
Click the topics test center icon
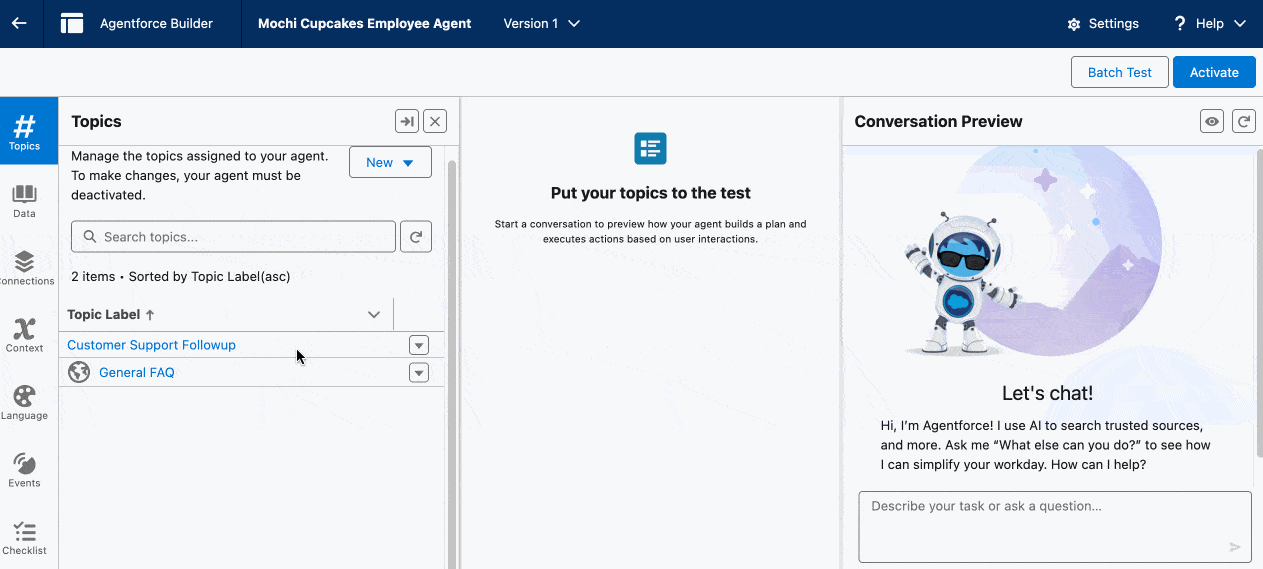click(651, 149)
